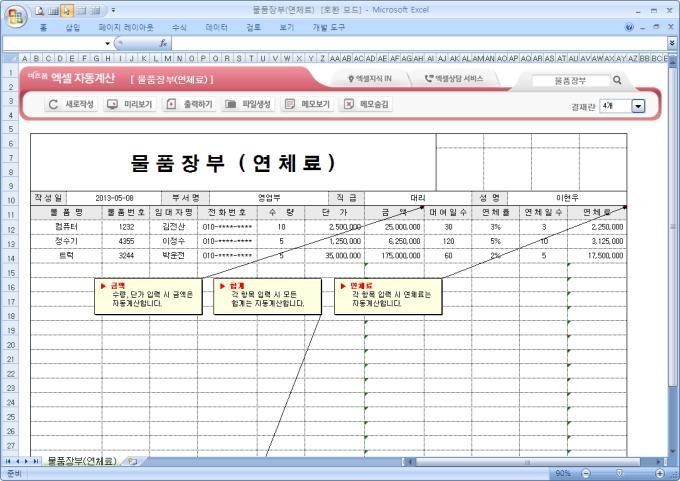Open the 데이터 ribbon tab

216,28
